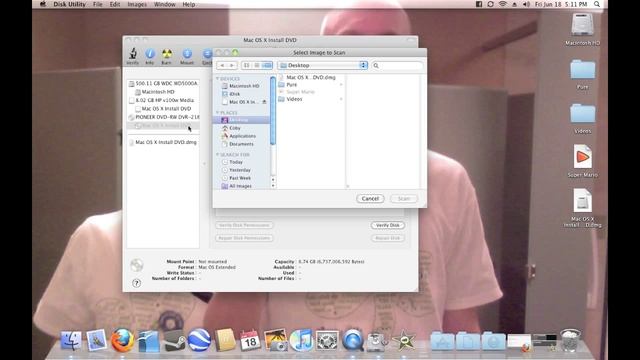Select the Mac OS X DVD.dmg file in dialog
640x360 pixels.
point(311,77)
